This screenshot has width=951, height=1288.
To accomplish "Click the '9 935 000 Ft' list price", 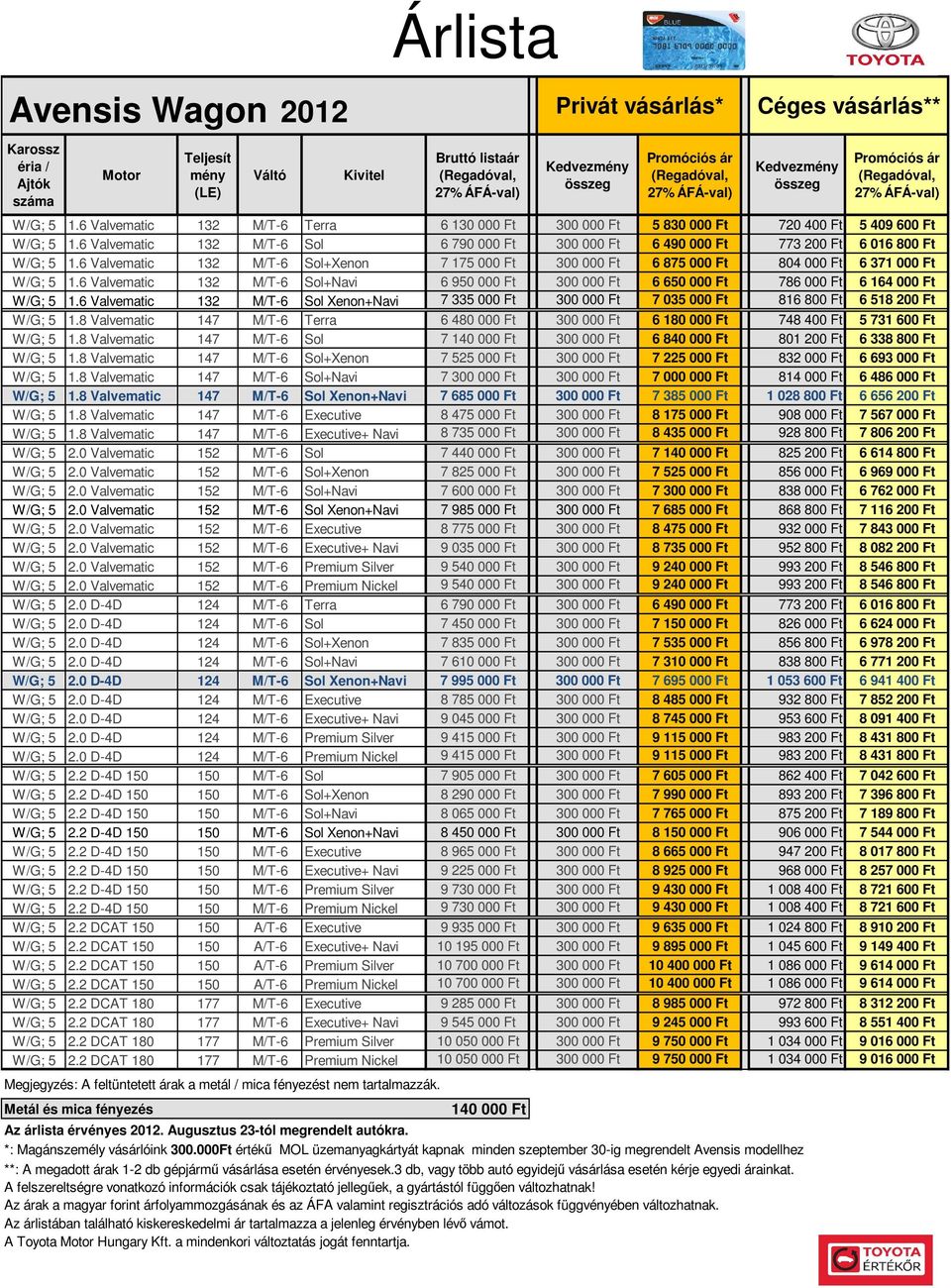I will pos(478,927).
